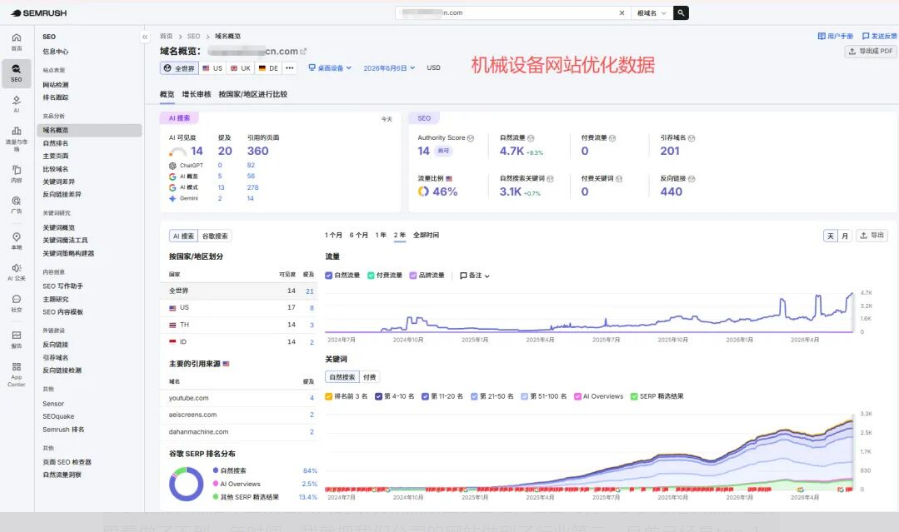Screen dimensions: 899x532
Task: Click the Semrush logo
Action: point(38,13)
